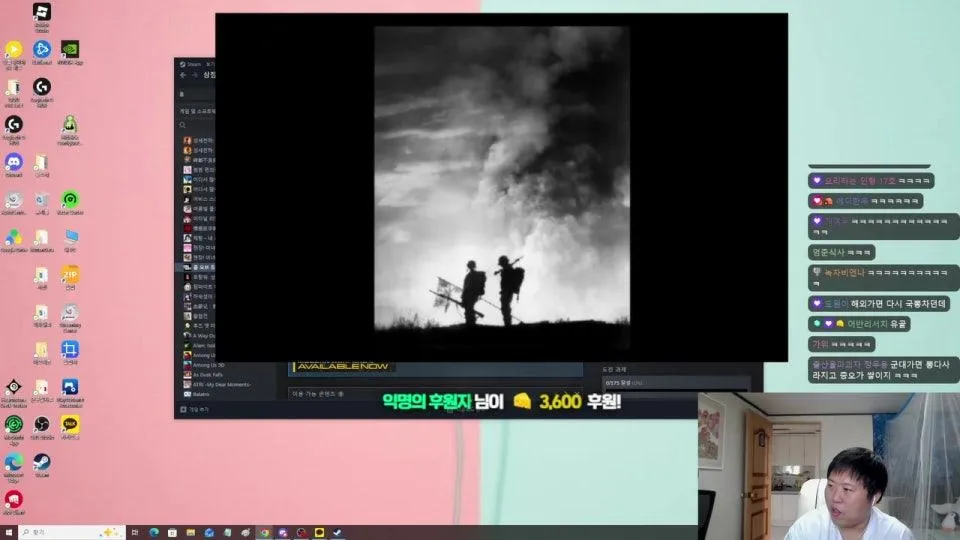Open Chrome from the taskbar
This screenshot has width=960, height=540.
click(x=264, y=533)
